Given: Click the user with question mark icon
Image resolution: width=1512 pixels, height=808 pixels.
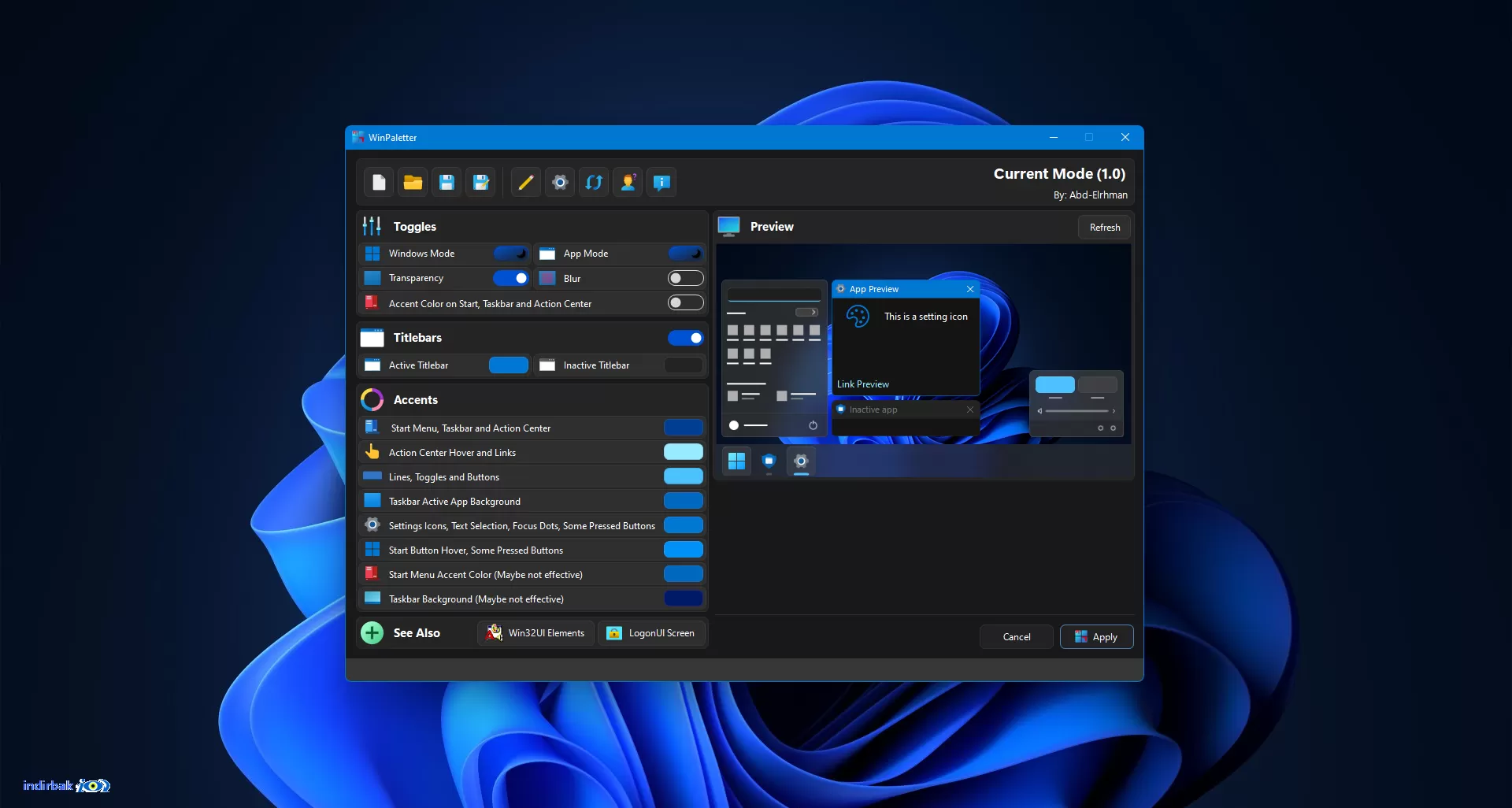Looking at the screenshot, I should pyautogui.click(x=628, y=183).
